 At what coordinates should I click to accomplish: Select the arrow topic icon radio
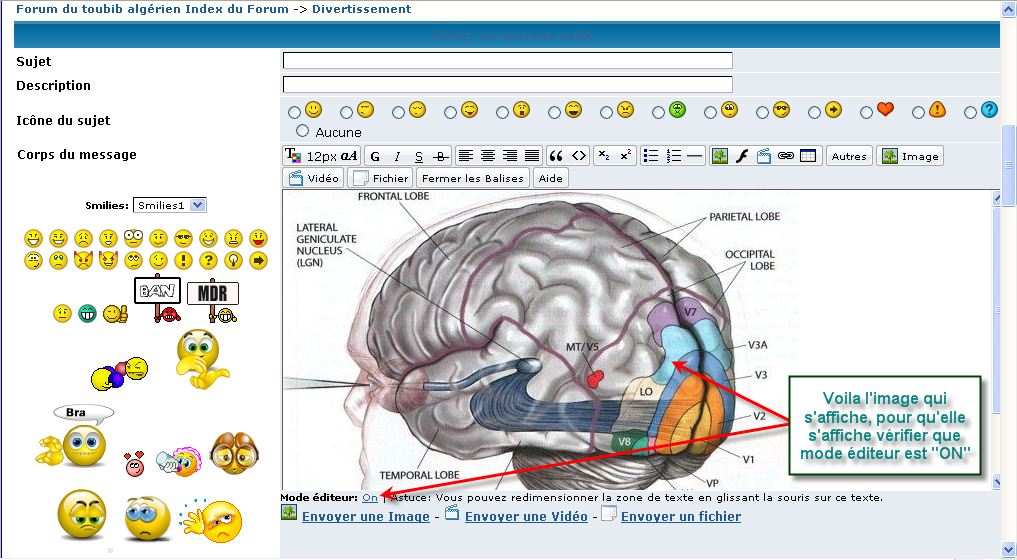click(815, 112)
